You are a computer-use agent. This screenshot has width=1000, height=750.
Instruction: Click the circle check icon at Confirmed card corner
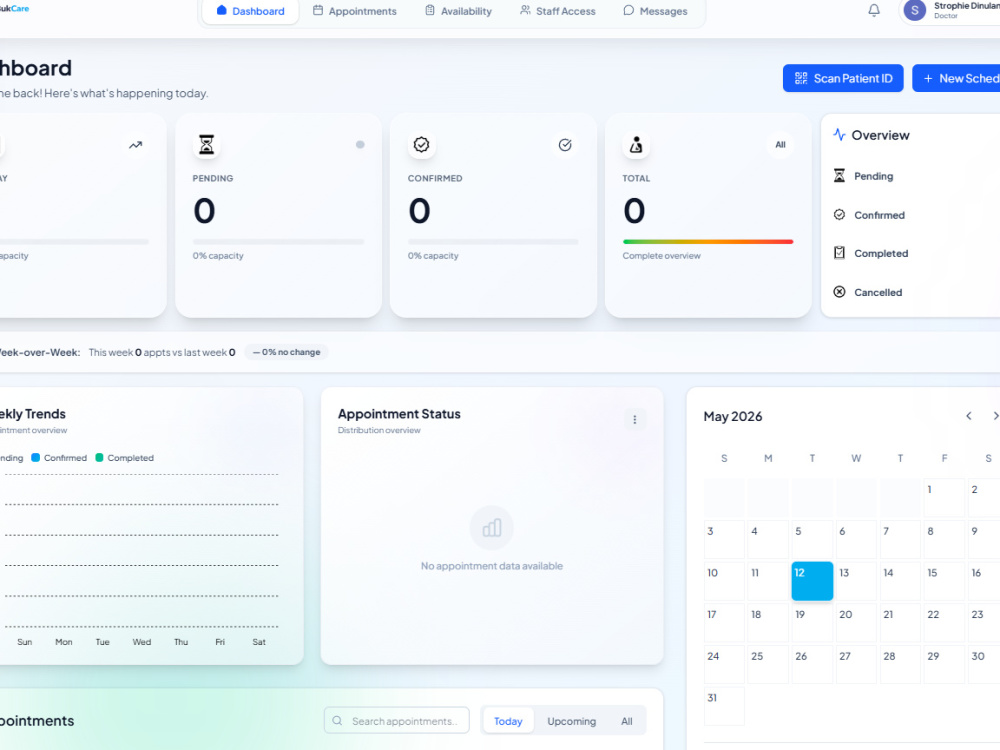click(565, 145)
